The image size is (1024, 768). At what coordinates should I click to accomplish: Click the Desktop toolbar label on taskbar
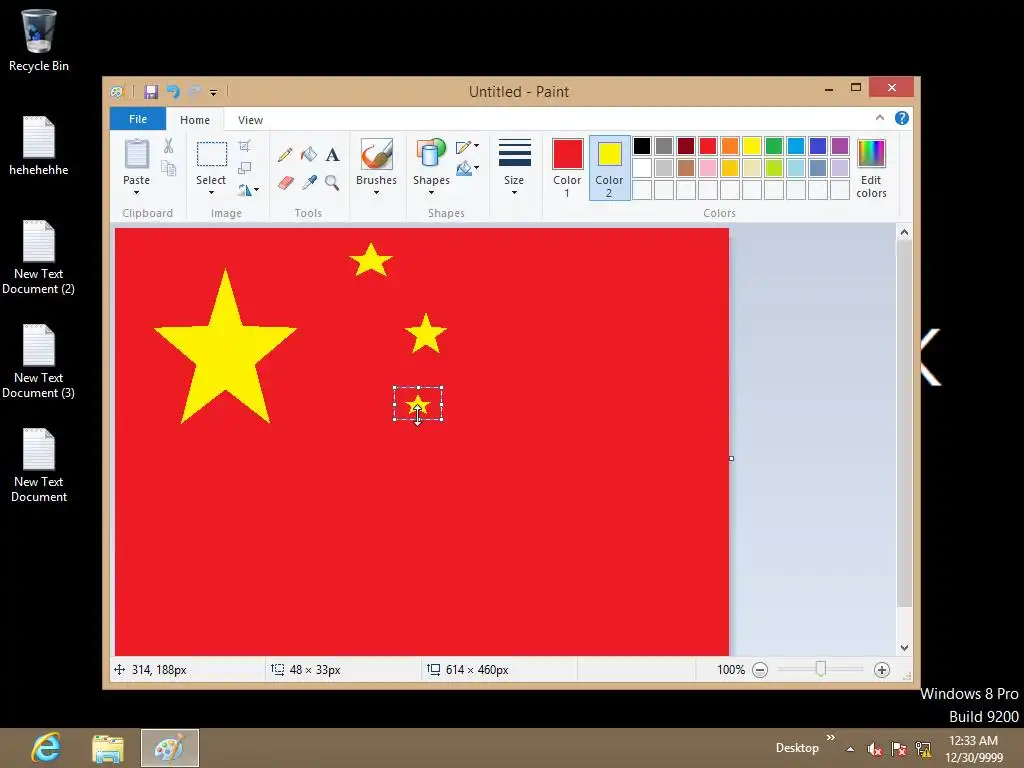797,748
